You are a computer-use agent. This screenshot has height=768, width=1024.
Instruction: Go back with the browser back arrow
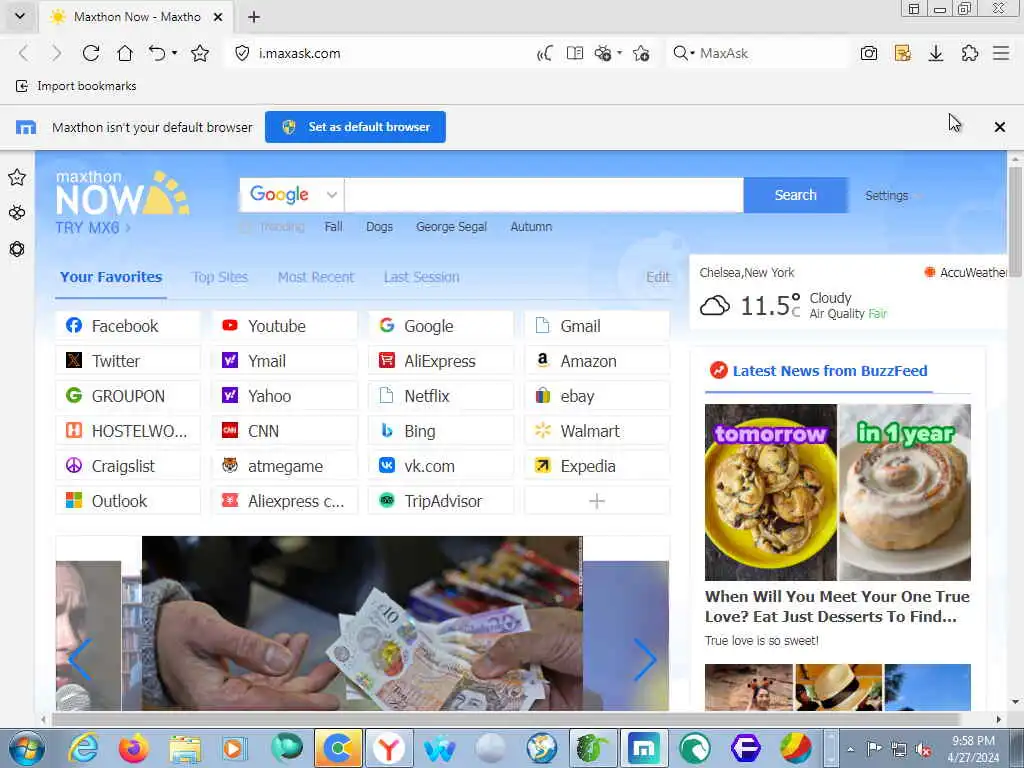pos(24,53)
